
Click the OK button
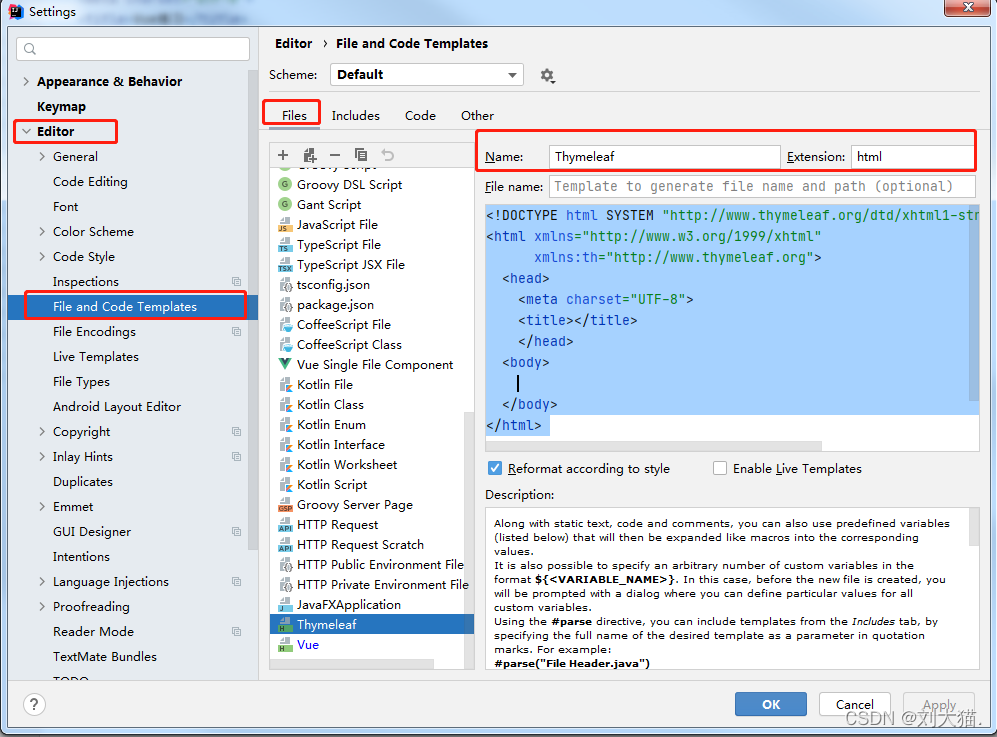pos(770,704)
